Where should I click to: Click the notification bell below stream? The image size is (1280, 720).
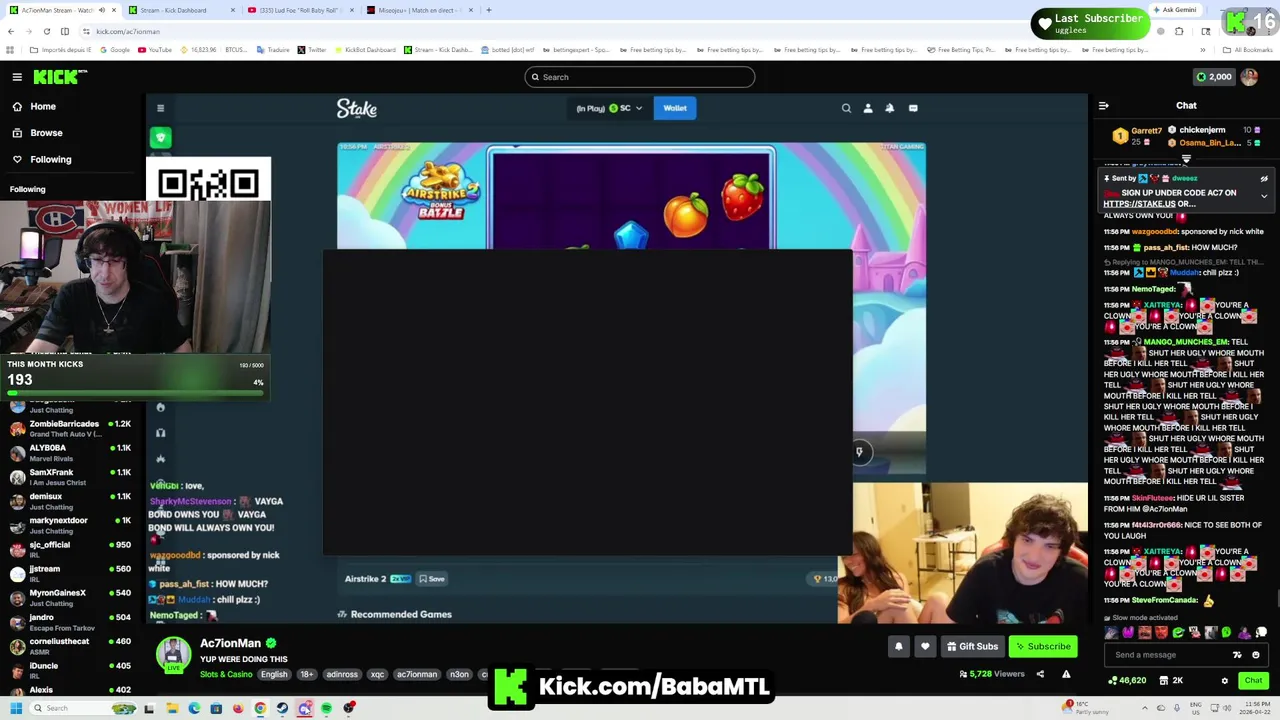(x=898, y=646)
